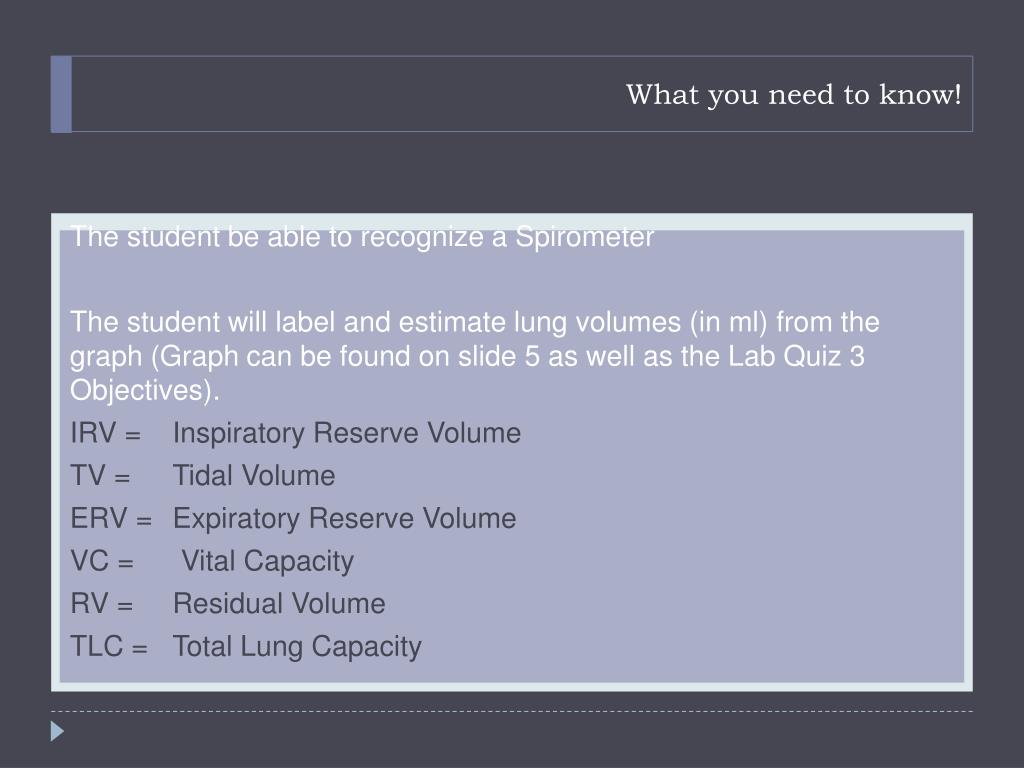This screenshot has height=768, width=1024.
Task: Click the line 'The student be able to recognize a Spirometer'
Action: coord(362,237)
